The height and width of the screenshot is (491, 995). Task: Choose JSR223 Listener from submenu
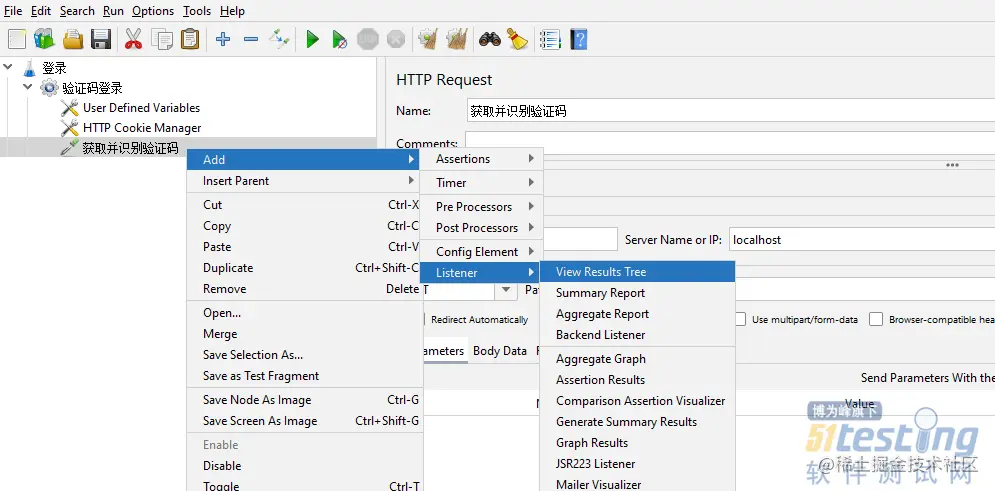[x=637, y=463]
